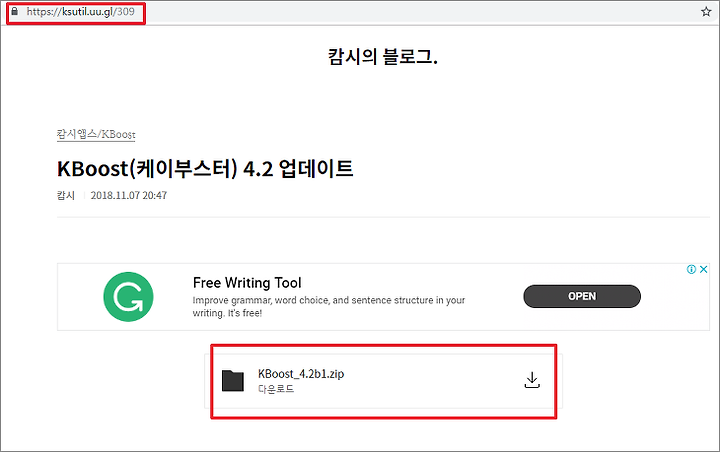
Task: Click the green Grammarly logo in the ad
Action: [128, 297]
